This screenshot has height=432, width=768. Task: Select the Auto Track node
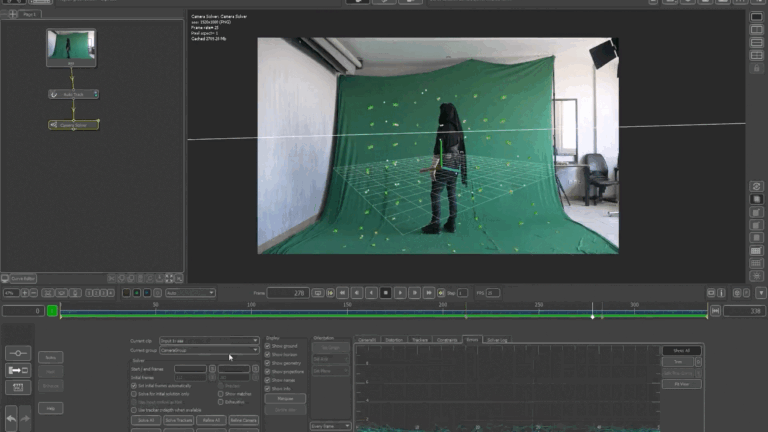(x=73, y=94)
